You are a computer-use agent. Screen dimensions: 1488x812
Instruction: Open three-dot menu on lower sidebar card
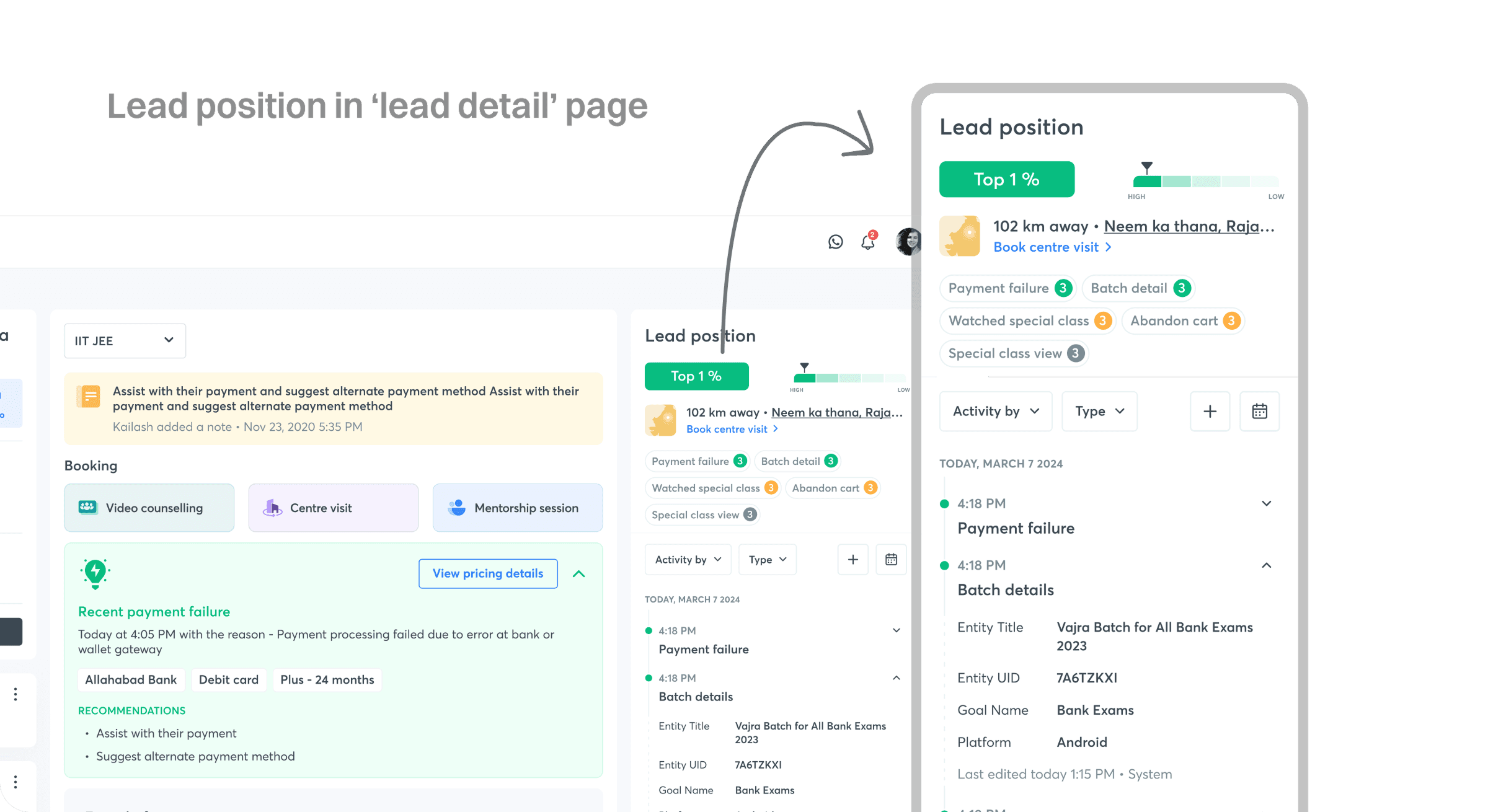pos(15,782)
